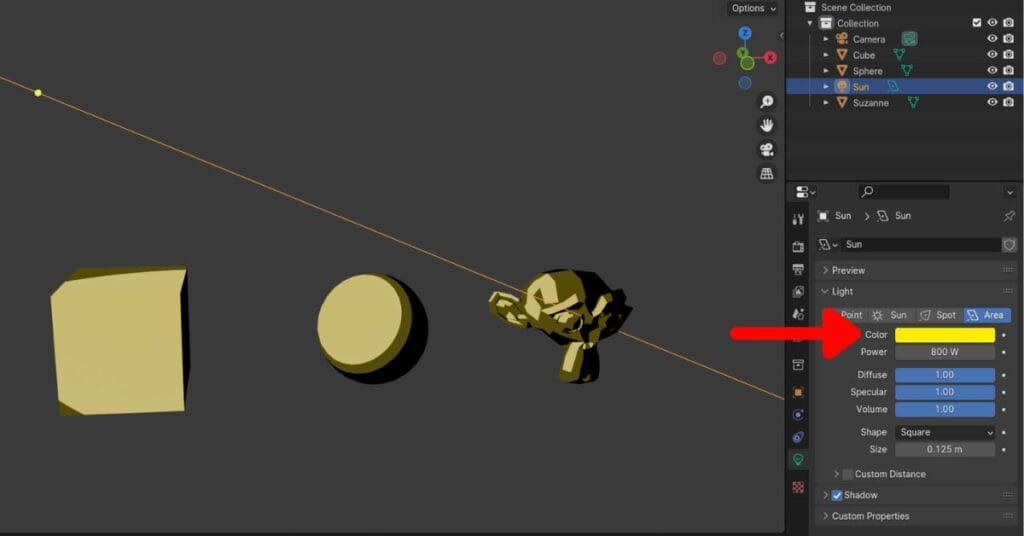The height and width of the screenshot is (536, 1024).
Task: Click the pin icon in properties header
Action: click(1008, 216)
